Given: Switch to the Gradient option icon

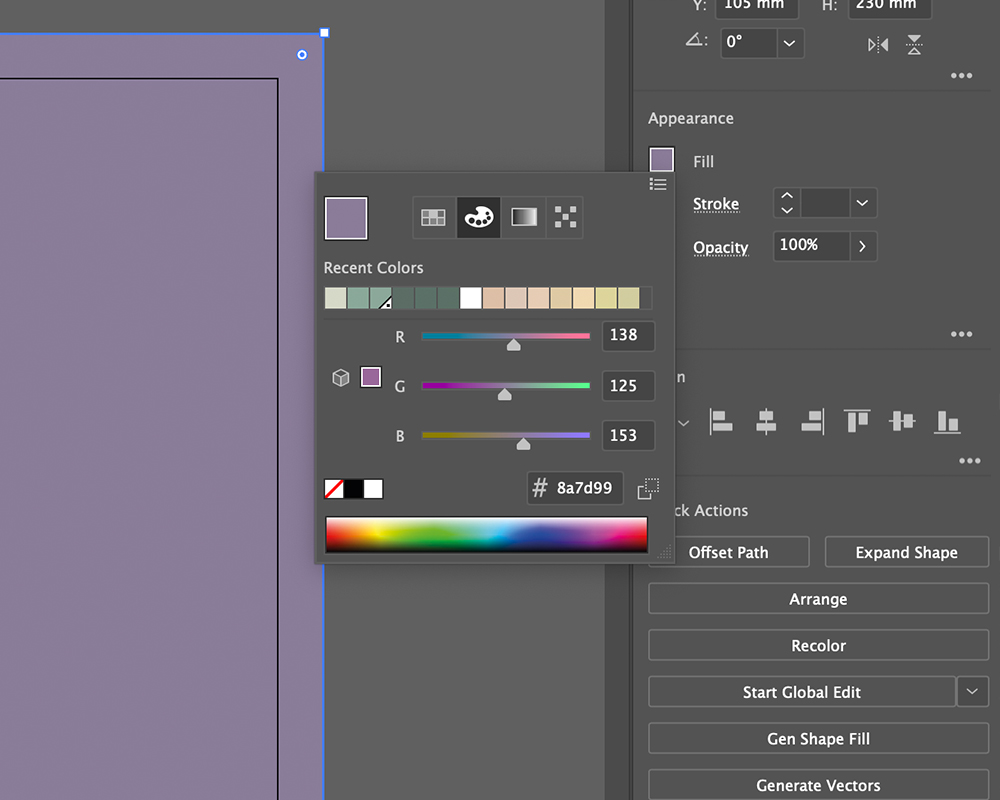Looking at the screenshot, I should (524, 218).
